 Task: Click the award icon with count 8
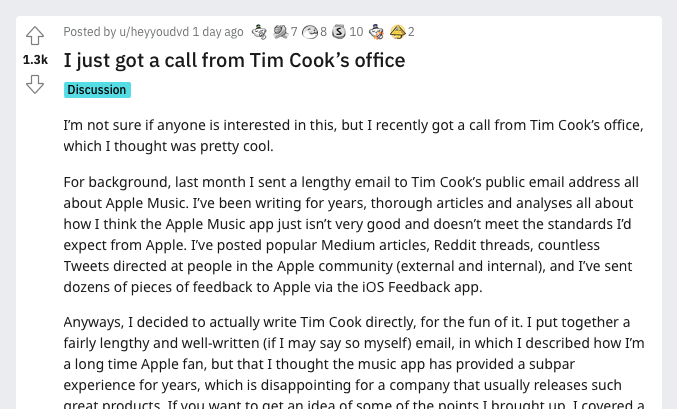(309, 32)
